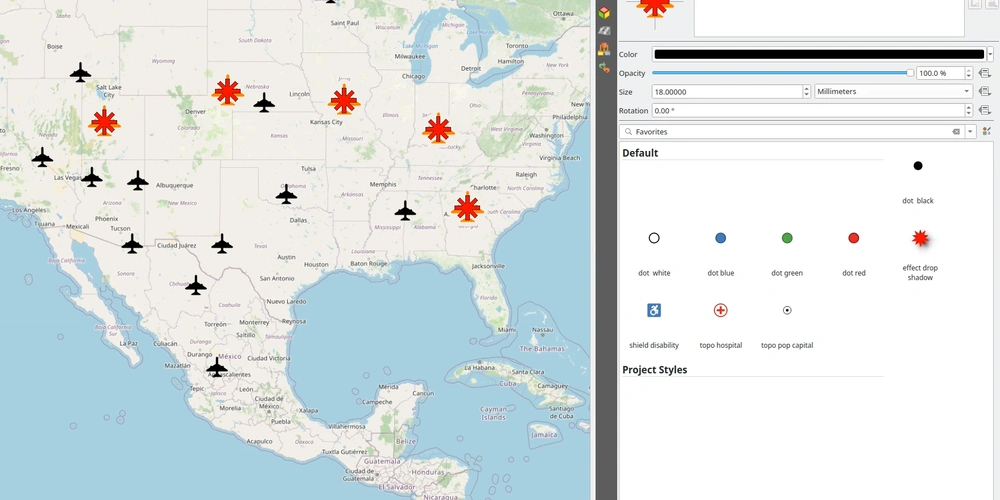Click the Rotation field showing 0.00 °
This screenshot has width=1000, height=500.
click(x=808, y=111)
